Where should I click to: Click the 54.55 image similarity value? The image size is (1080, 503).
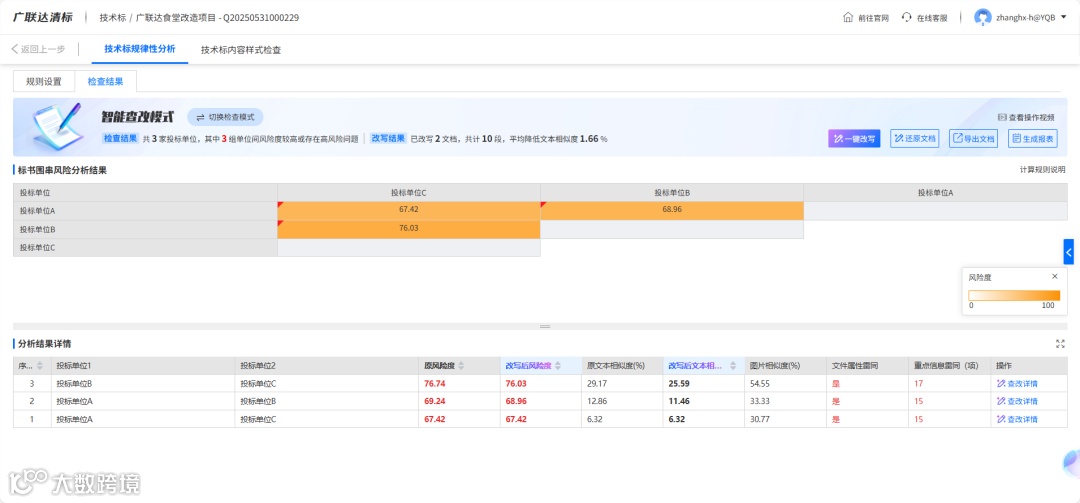(x=759, y=384)
